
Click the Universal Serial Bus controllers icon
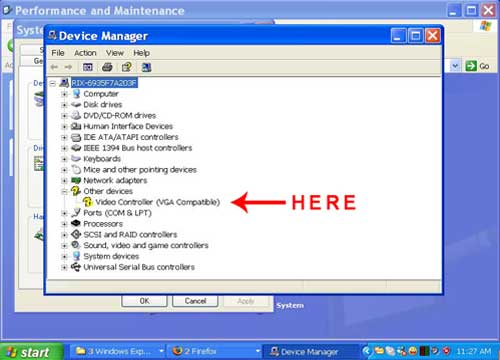pos(76,267)
